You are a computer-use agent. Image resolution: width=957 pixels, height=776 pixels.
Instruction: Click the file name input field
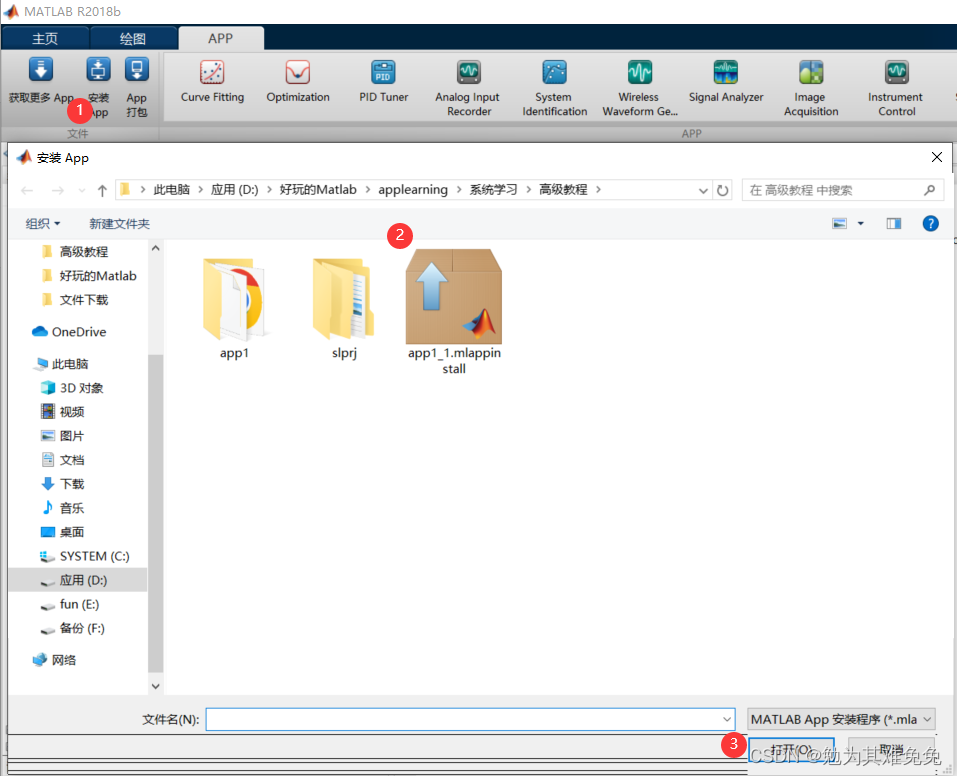(469, 719)
